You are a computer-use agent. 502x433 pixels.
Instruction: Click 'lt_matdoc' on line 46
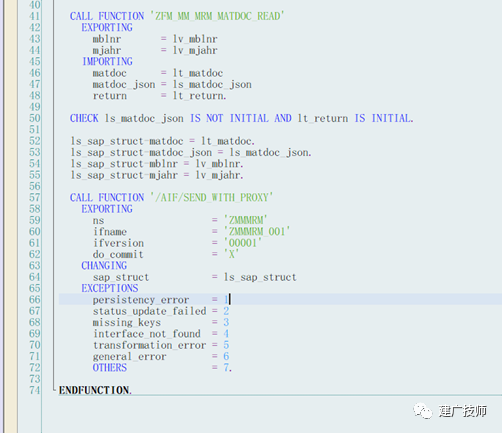click(x=198, y=73)
